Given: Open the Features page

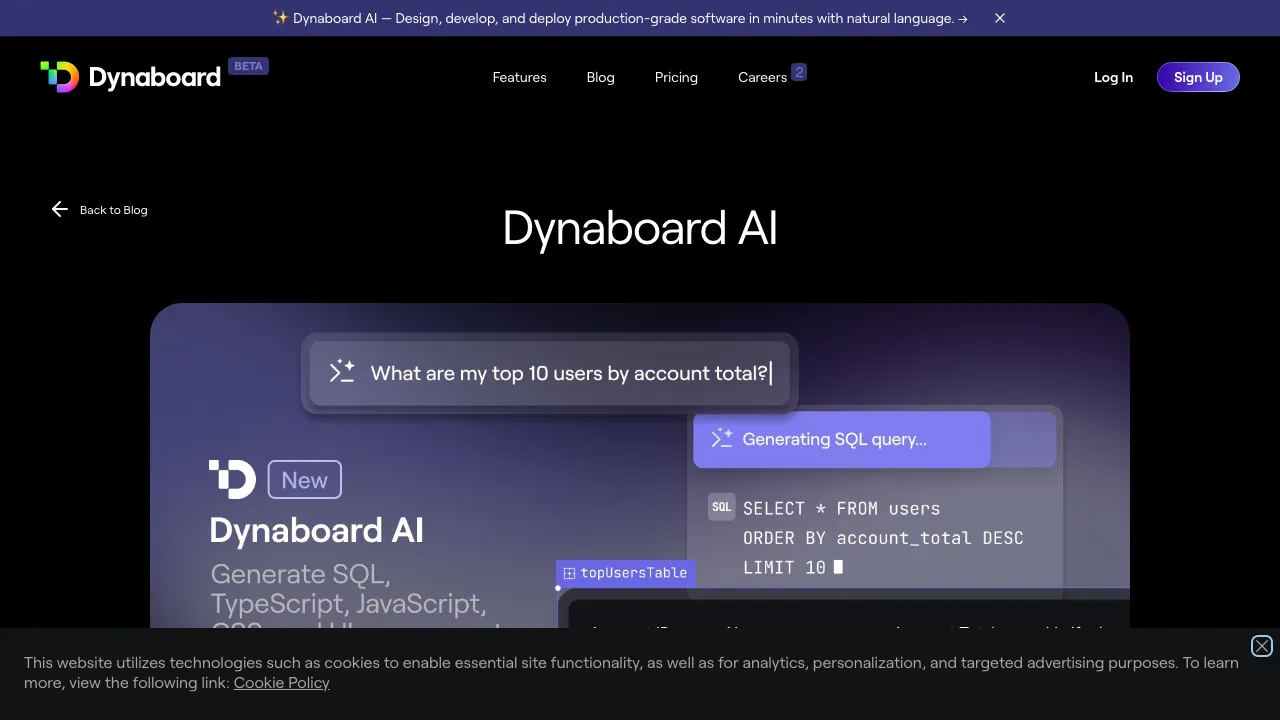Looking at the screenshot, I should click(519, 77).
